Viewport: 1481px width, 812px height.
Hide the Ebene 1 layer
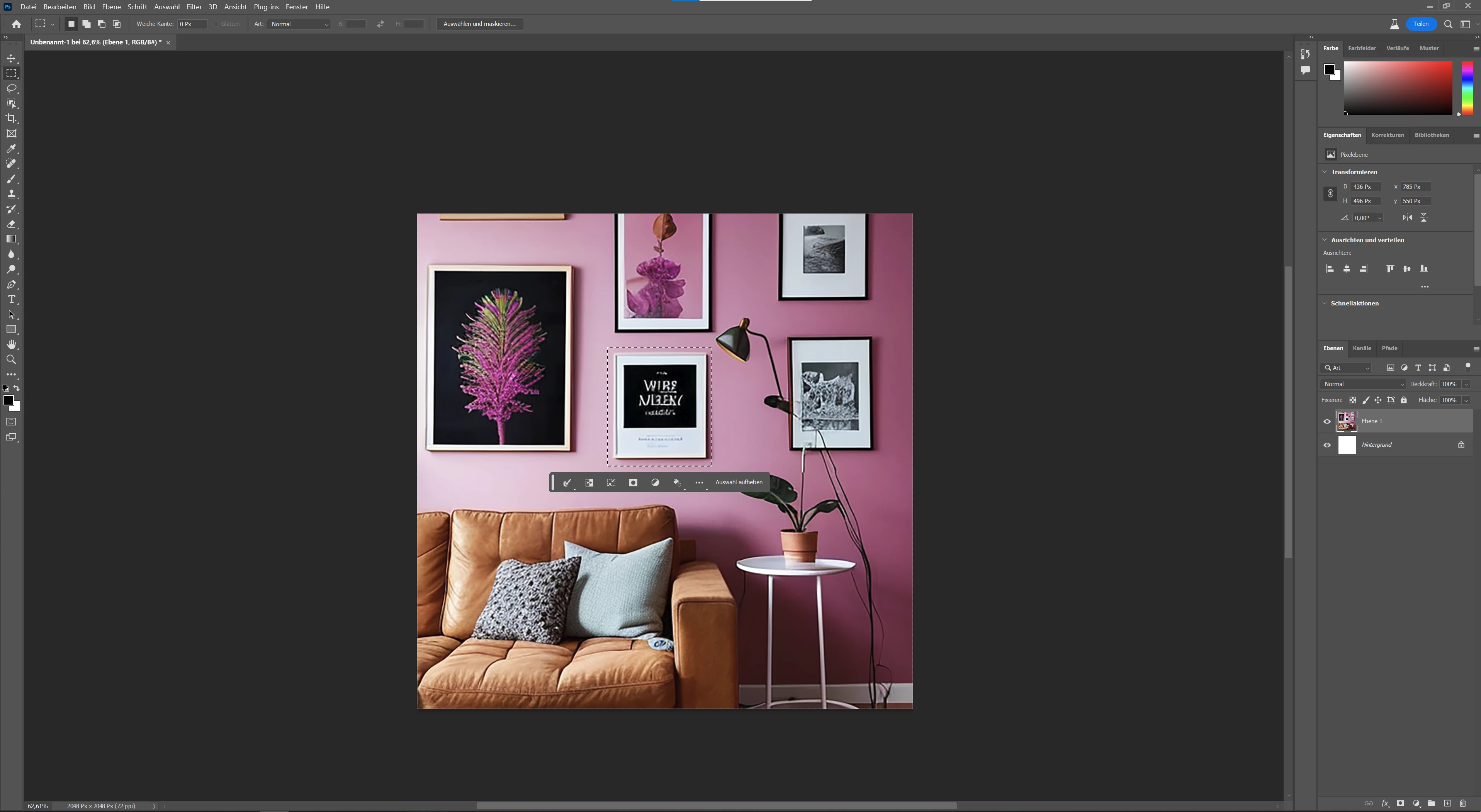[1327, 421]
